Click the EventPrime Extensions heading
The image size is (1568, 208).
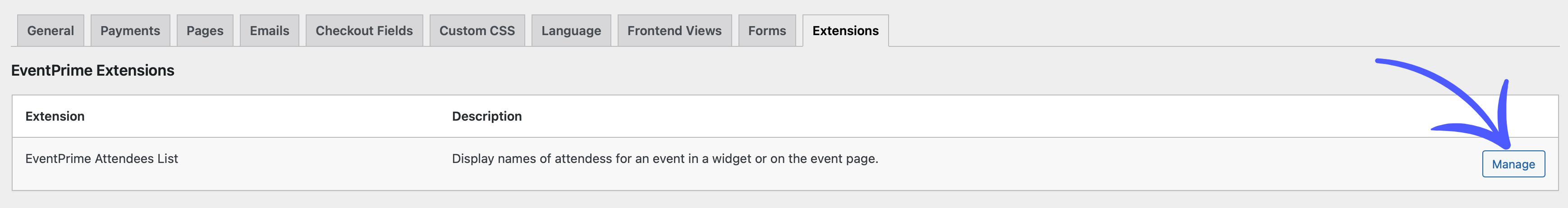click(92, 71)
